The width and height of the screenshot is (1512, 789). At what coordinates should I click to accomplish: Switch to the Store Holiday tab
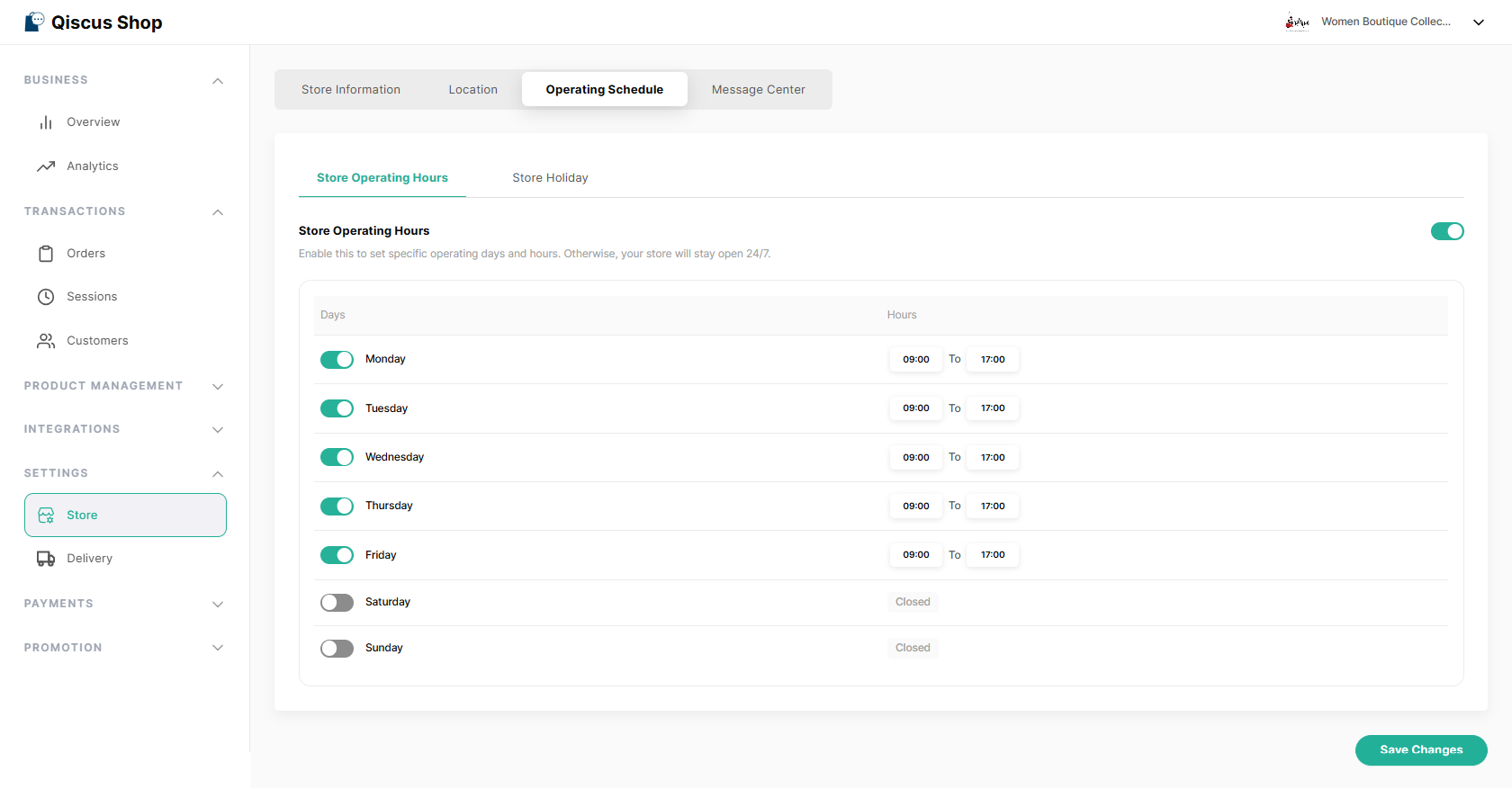click(550, 178)
